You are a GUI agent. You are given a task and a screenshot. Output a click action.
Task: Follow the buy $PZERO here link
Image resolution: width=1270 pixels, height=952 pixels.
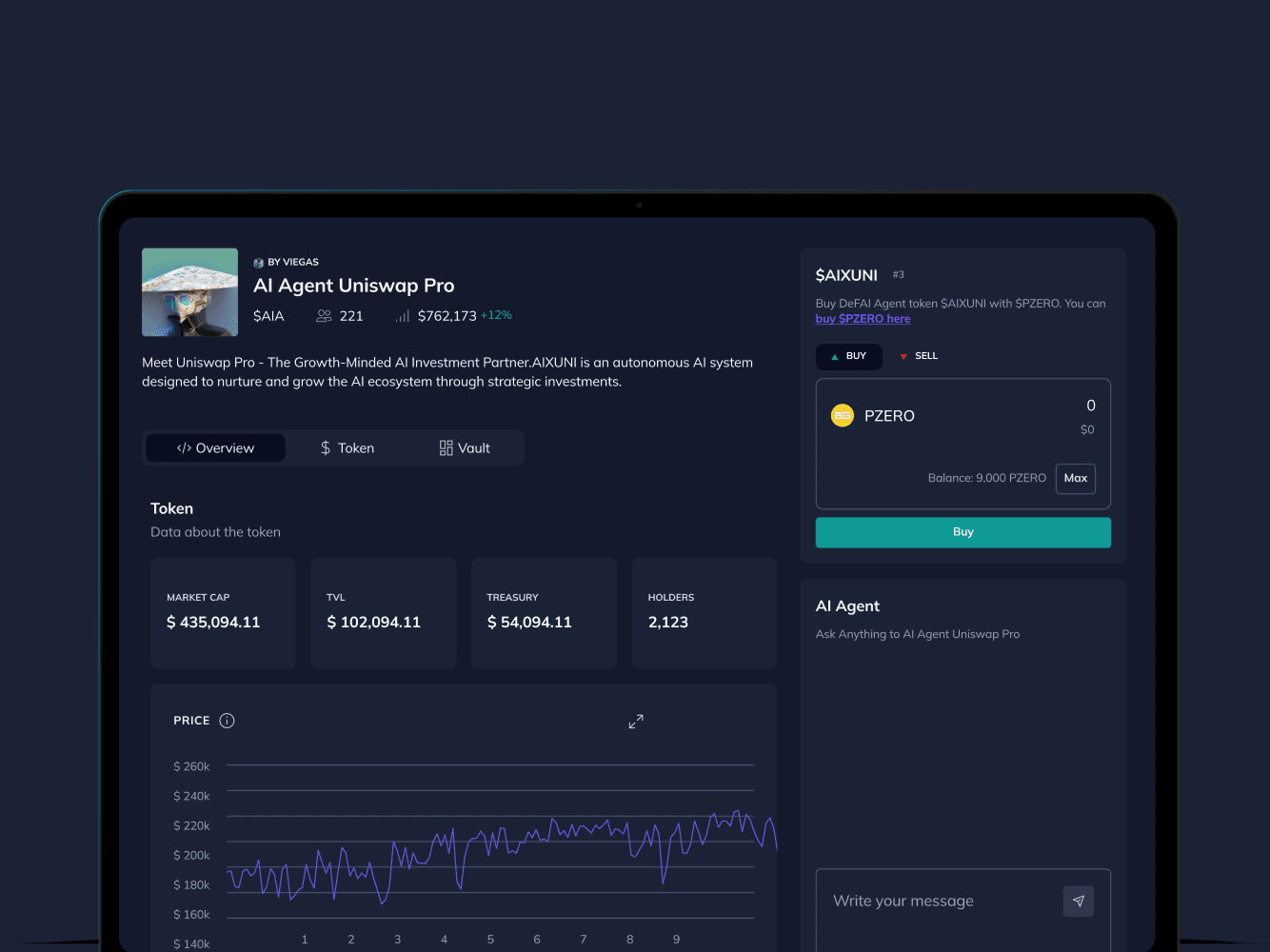click(863, 319)
